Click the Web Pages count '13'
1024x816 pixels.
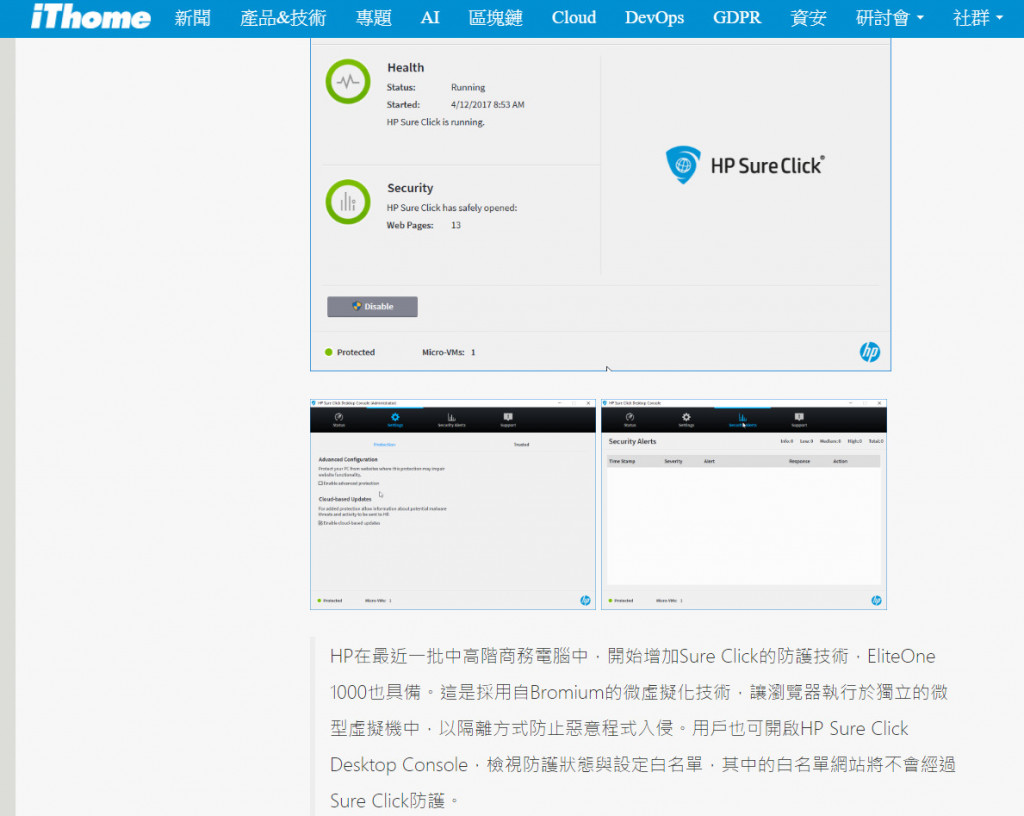click(x=456, y=225)
